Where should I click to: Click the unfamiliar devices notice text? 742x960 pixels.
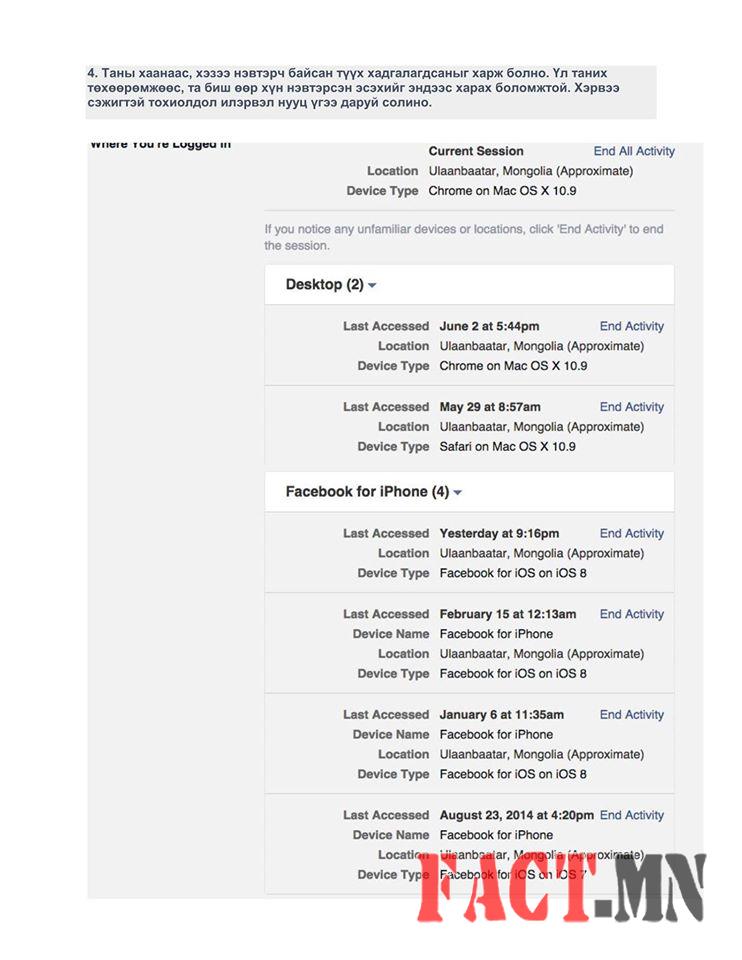pos(464,237)
